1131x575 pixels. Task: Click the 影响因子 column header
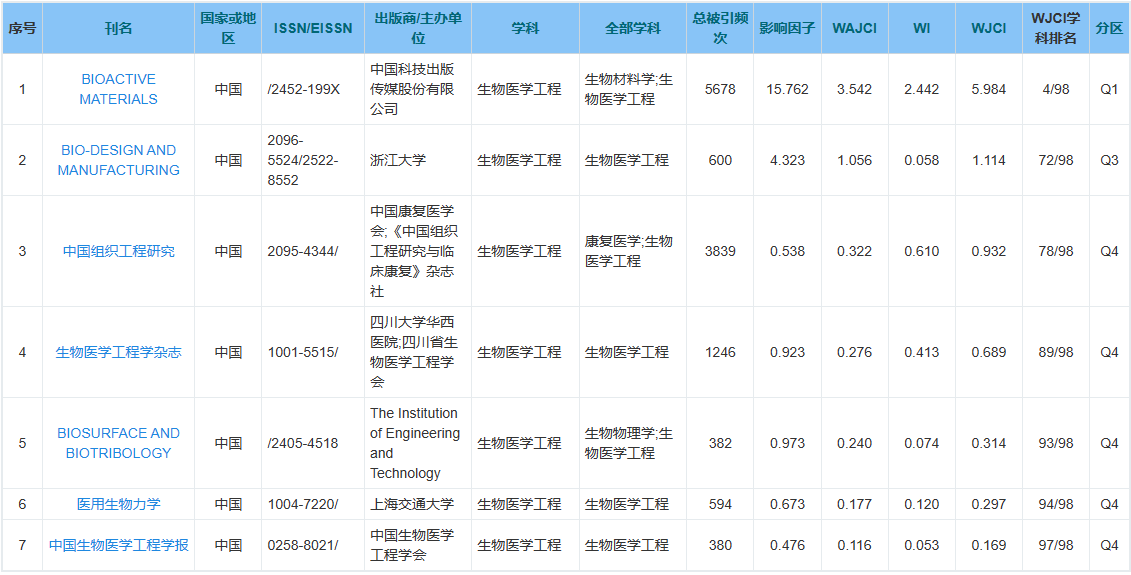pyautogui.click(x=787, y=28)
